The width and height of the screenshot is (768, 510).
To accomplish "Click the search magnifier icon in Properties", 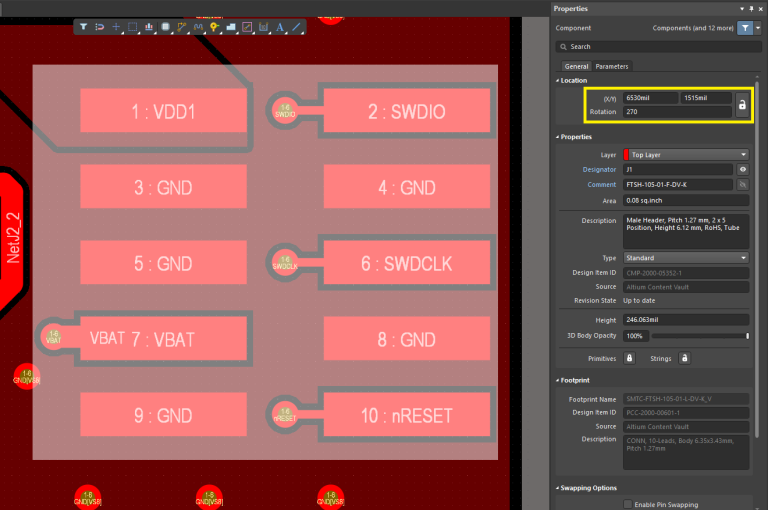I will [x=563, y=47].
